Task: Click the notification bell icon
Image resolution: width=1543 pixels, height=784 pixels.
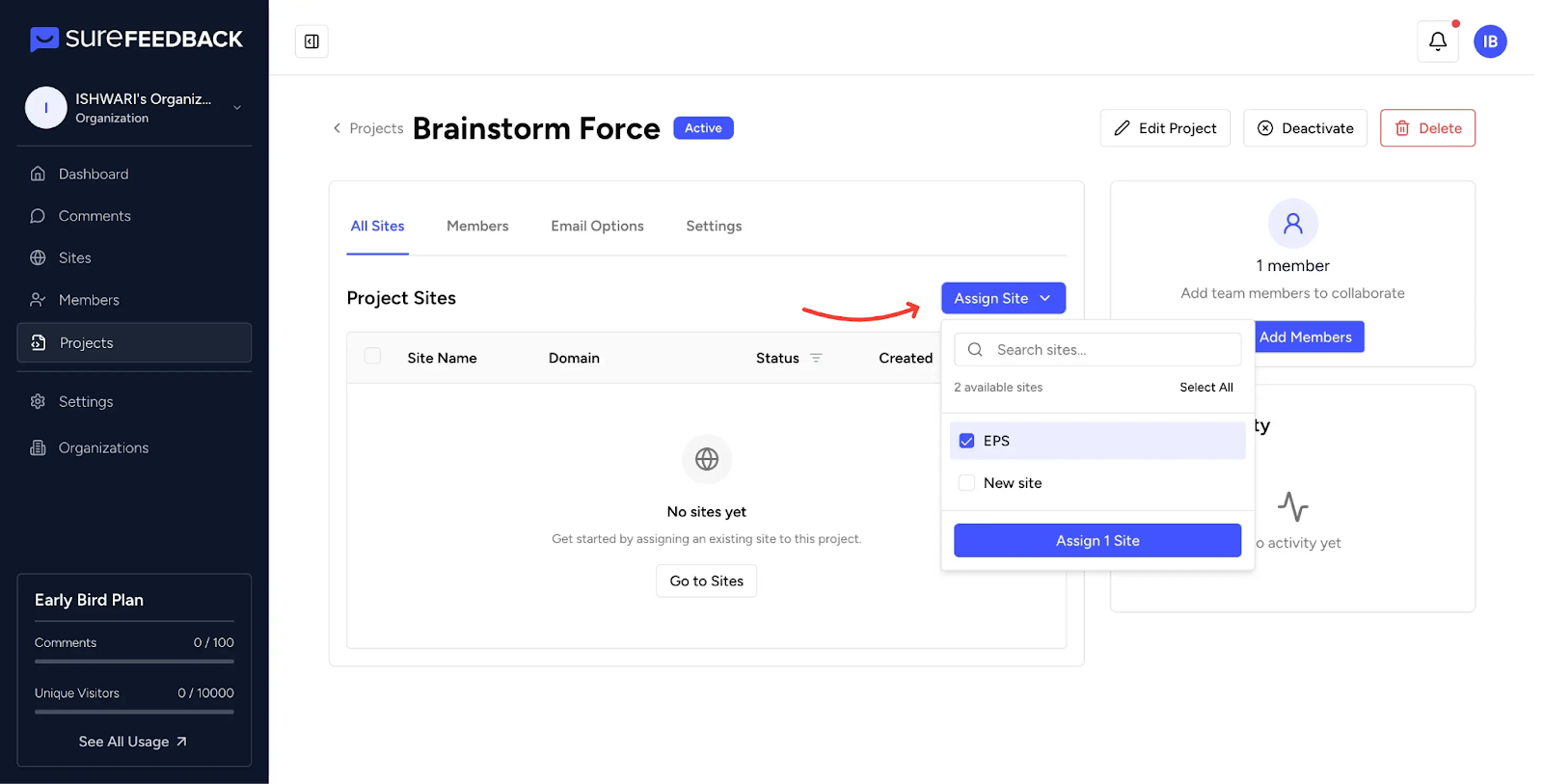Action: [1437, 41]
